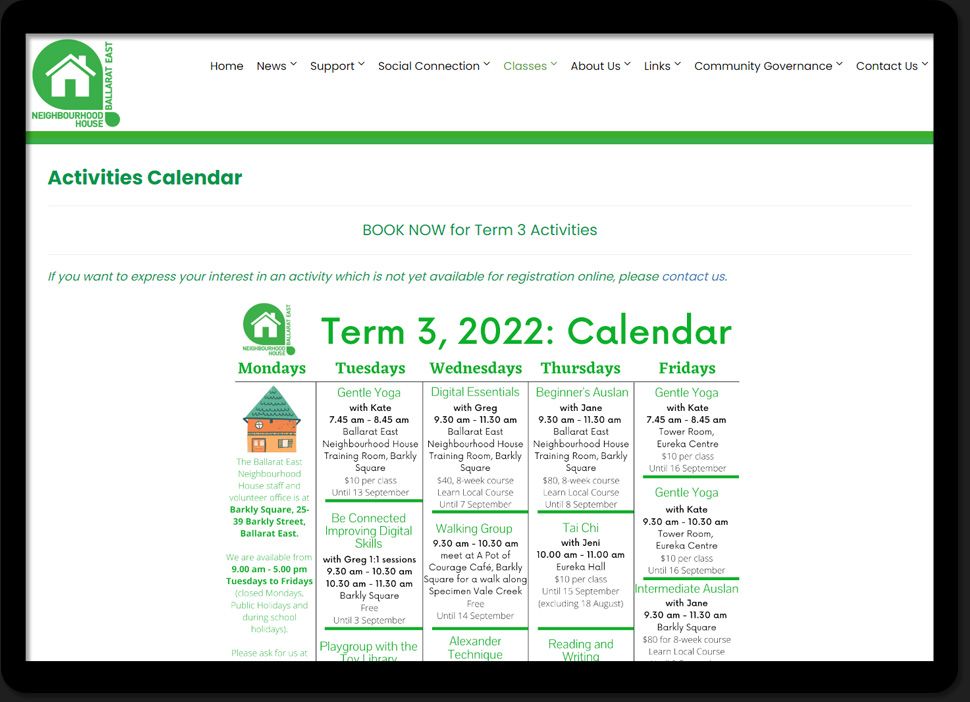Viewport: 970px width, 702px height.
Task: Follow the 'contact us' link
Action: (693, 277)
